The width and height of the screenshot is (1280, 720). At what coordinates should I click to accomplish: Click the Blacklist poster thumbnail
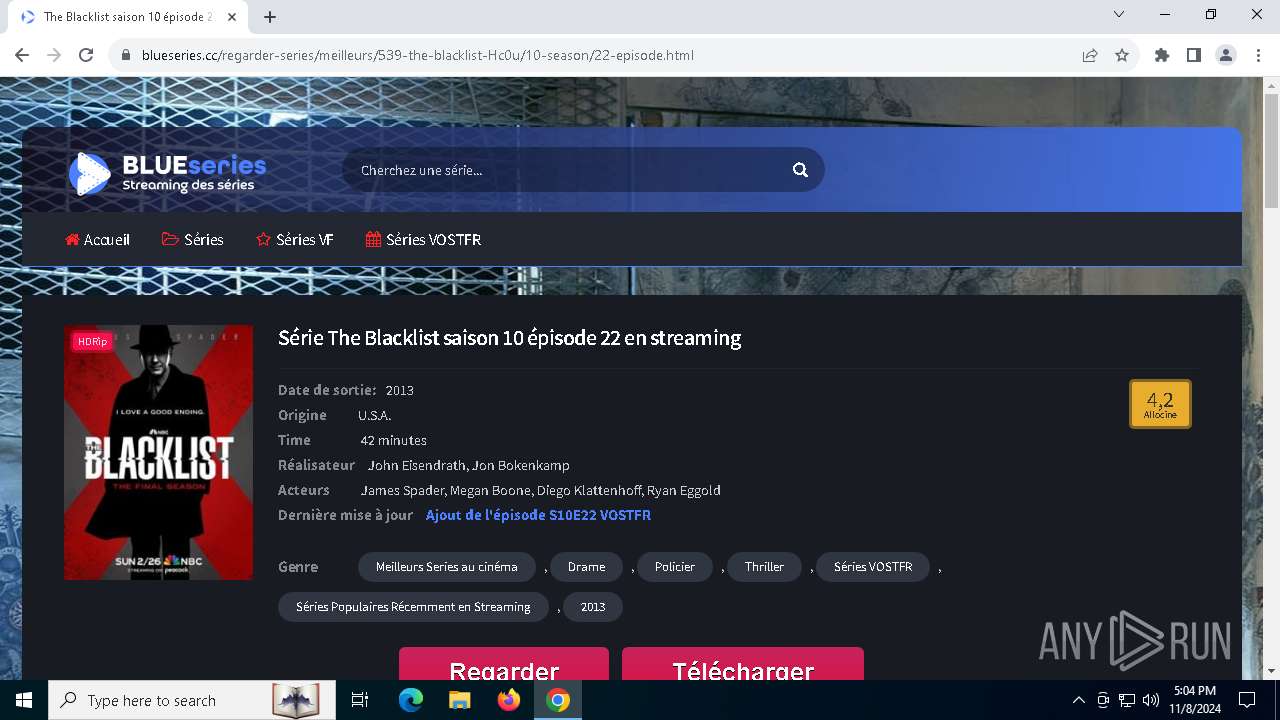(158, 452)
